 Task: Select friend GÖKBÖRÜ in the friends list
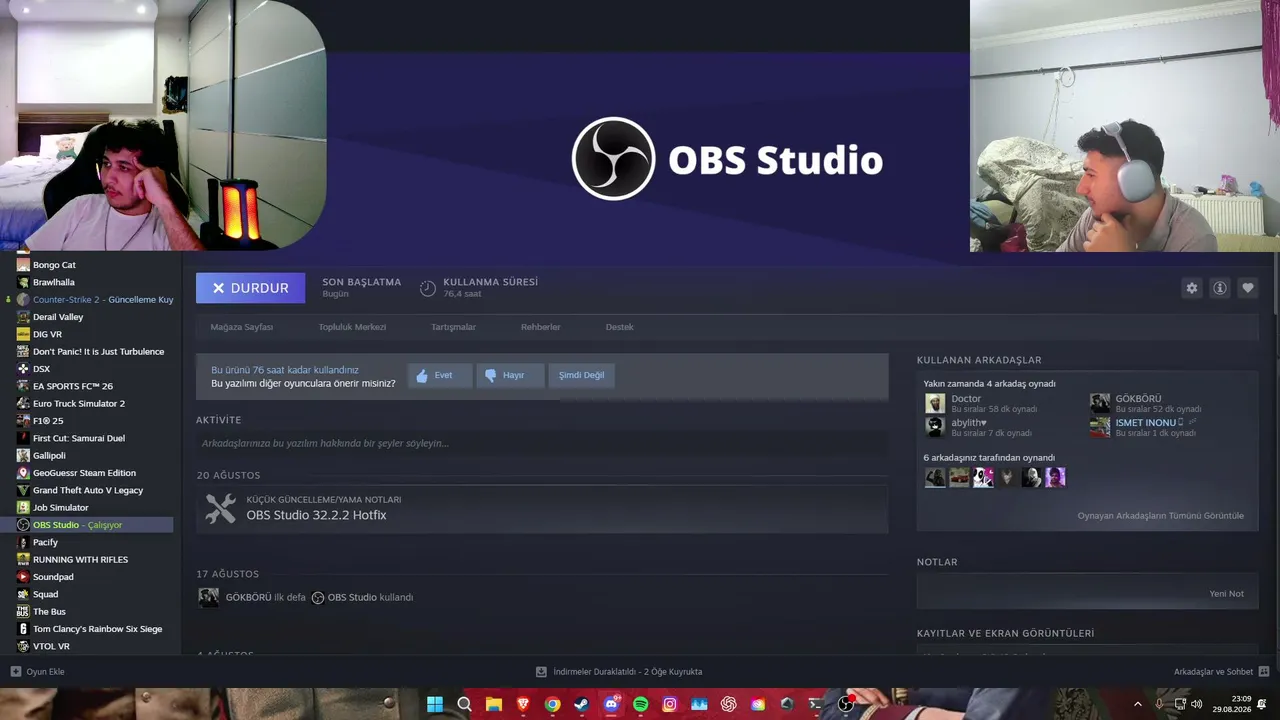pyautogui.click(x=1138, y=399)
